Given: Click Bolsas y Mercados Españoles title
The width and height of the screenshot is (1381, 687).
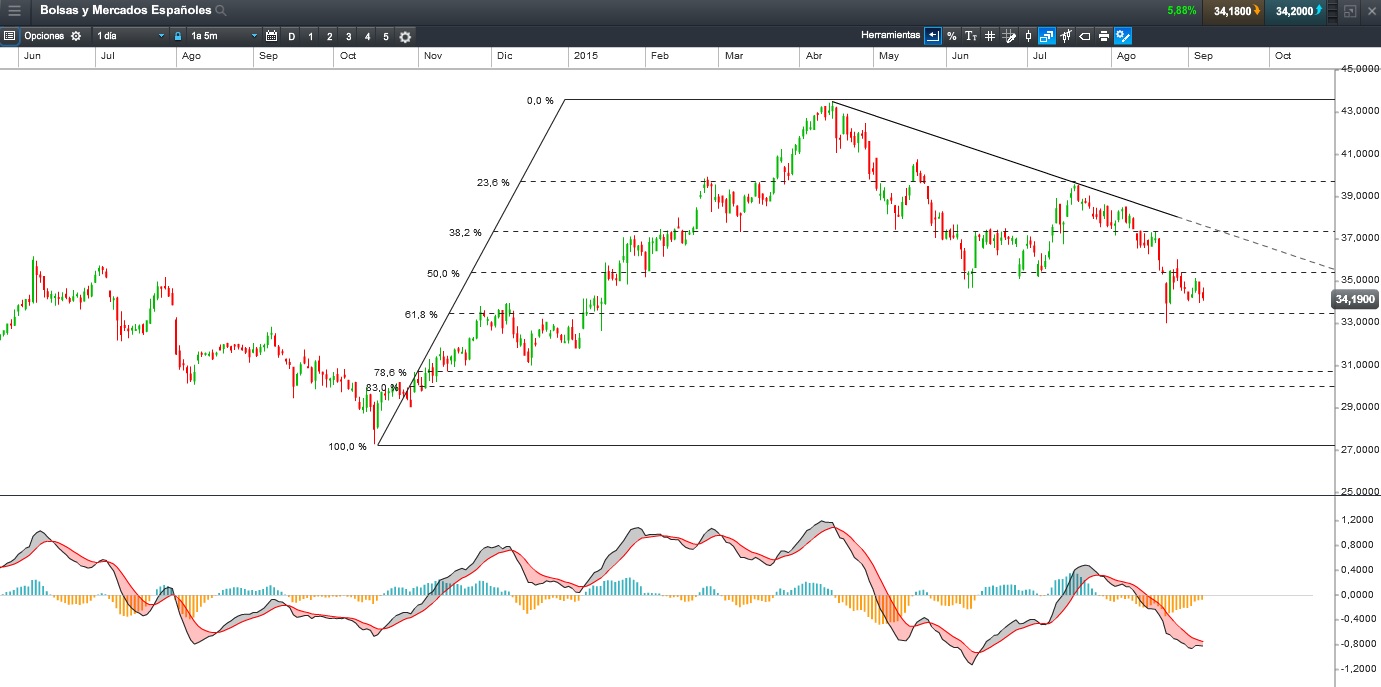Looking at the screenshot, I should 125,10.
